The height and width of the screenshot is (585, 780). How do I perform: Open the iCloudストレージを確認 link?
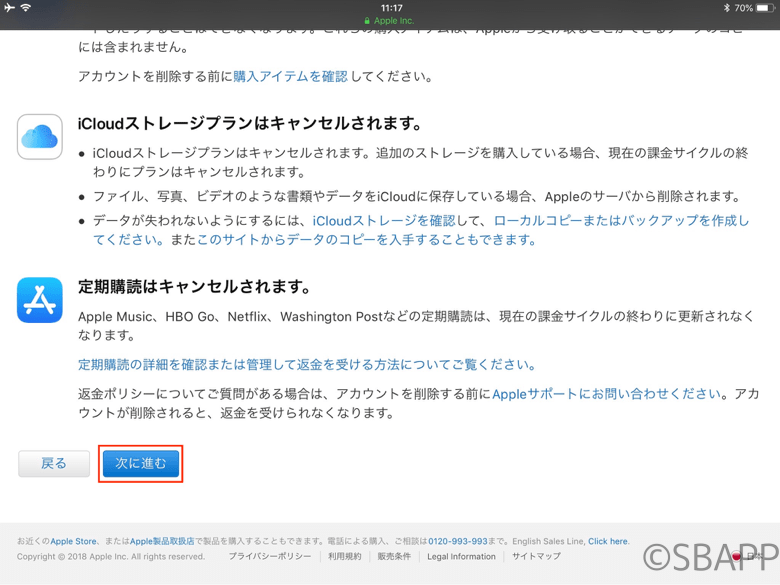(x=384, y=221)
